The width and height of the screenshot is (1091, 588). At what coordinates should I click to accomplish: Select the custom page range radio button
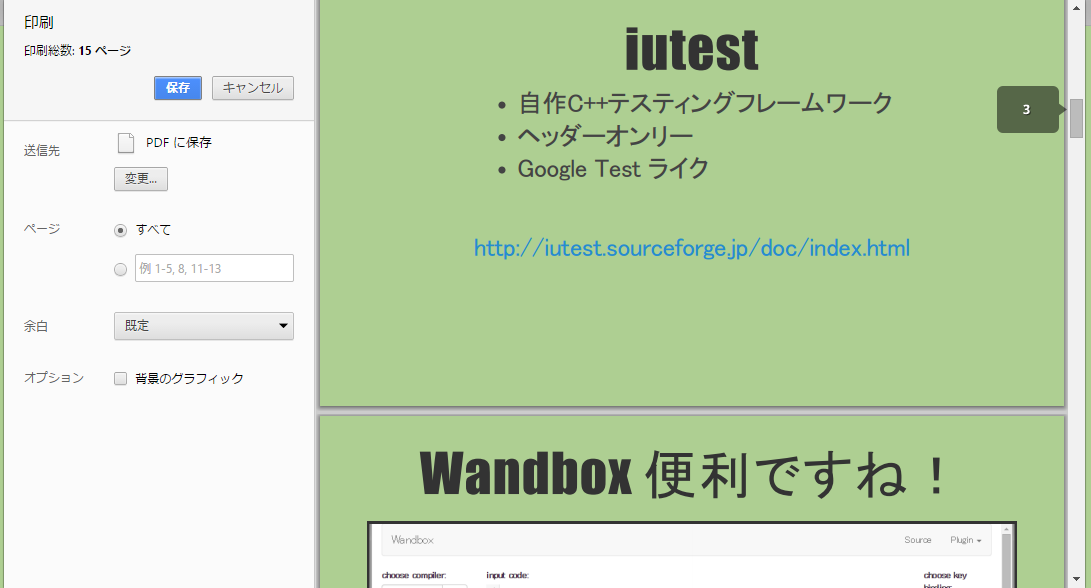click(120, 269)
